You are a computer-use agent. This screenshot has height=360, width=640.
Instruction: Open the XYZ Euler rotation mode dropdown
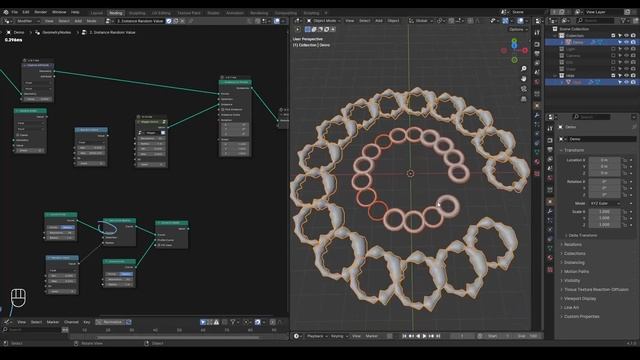[x=605, y=203]
